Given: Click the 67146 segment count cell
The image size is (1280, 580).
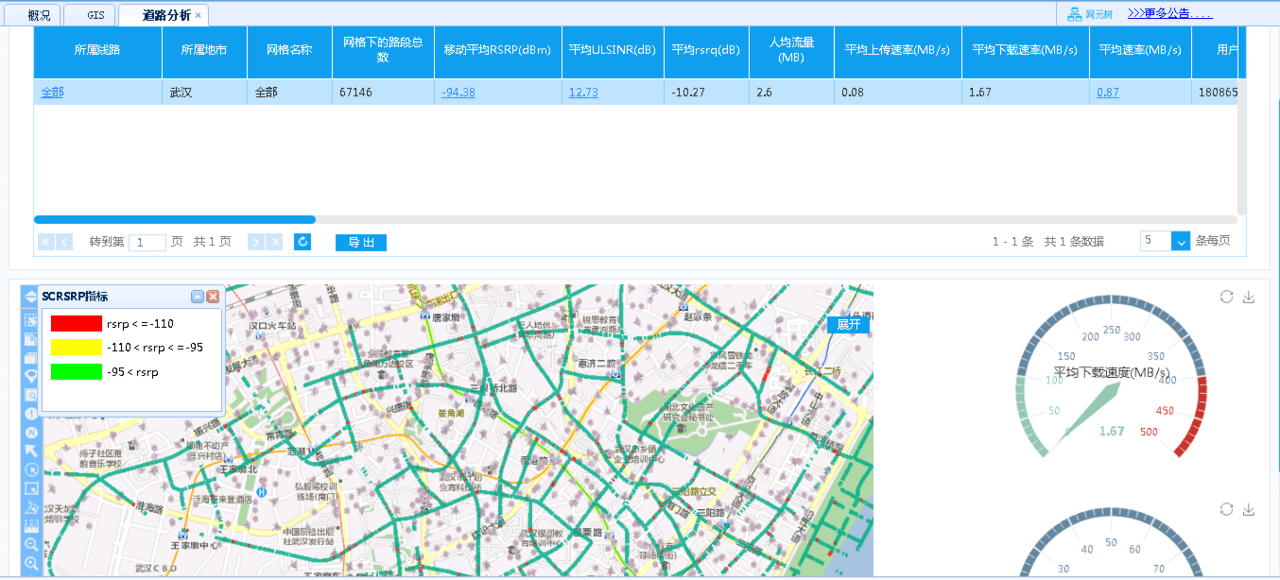Looking at the screenshot, I should (383, 92).
